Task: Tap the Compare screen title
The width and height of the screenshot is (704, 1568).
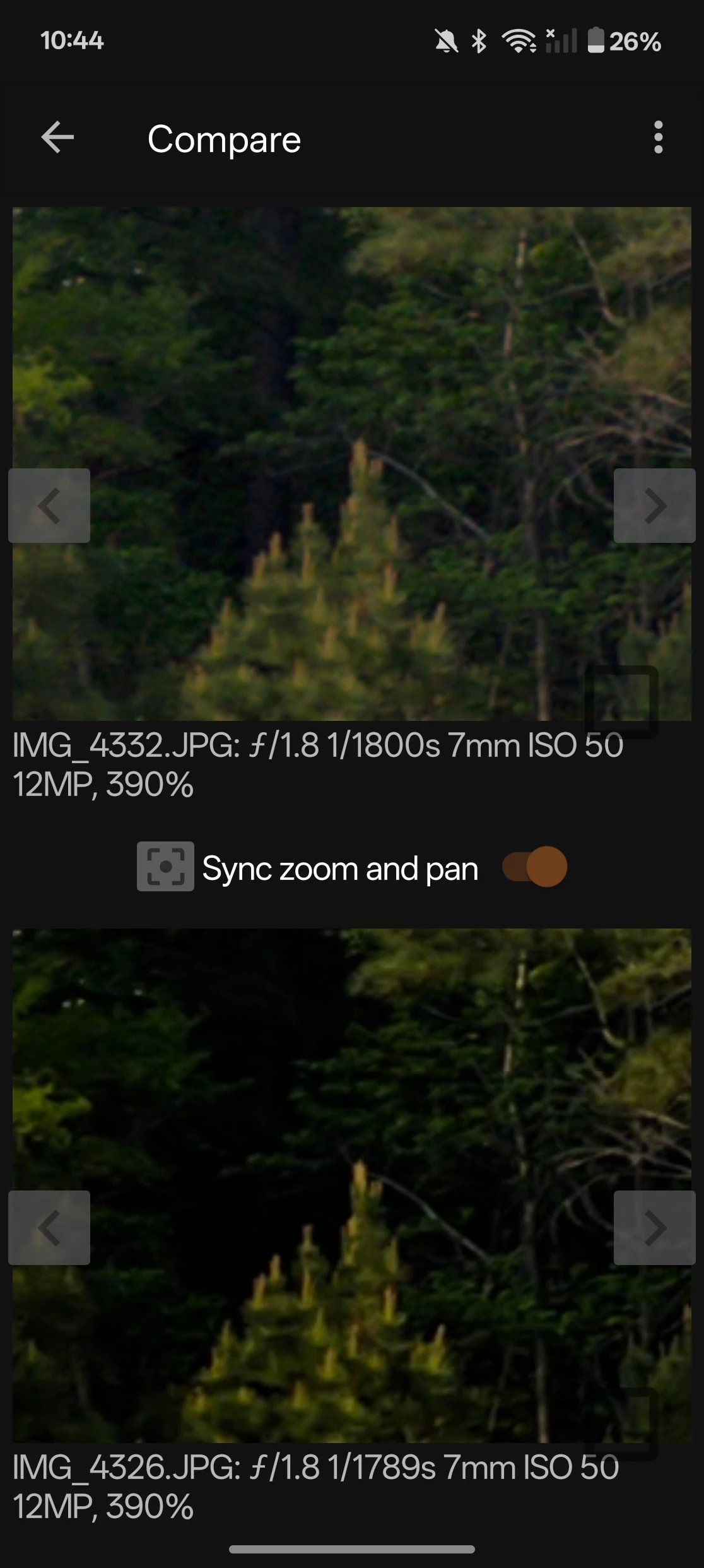Action: pos(224,139)
